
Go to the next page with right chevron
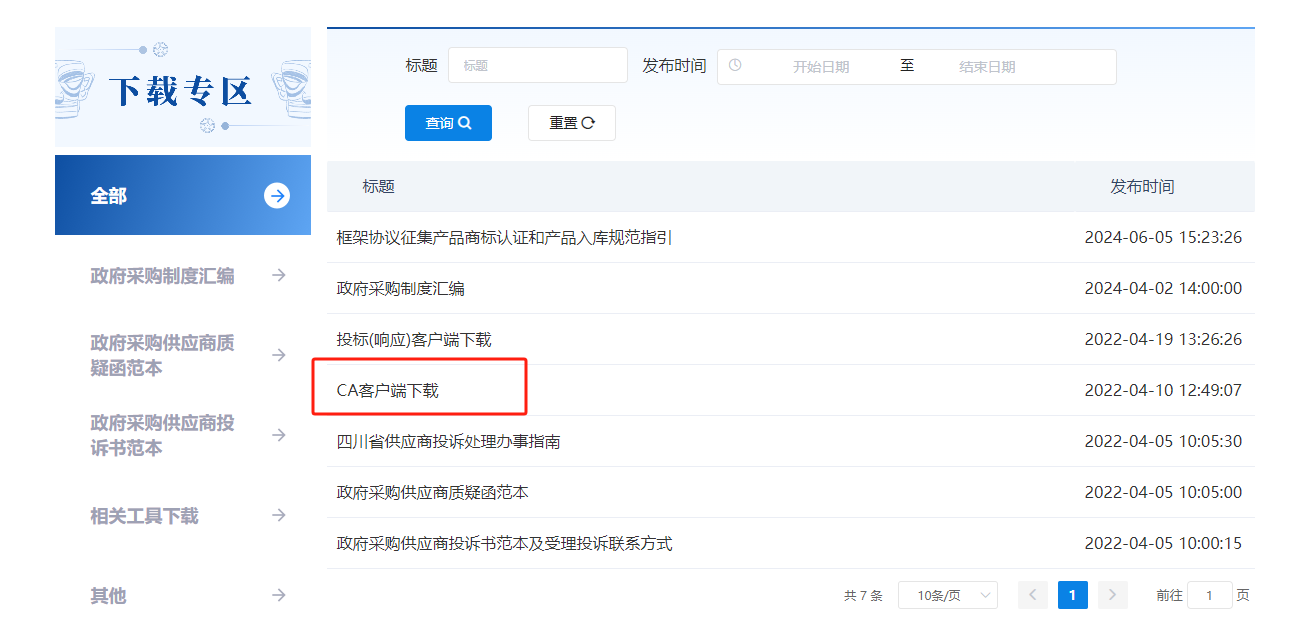point(1112,595)
